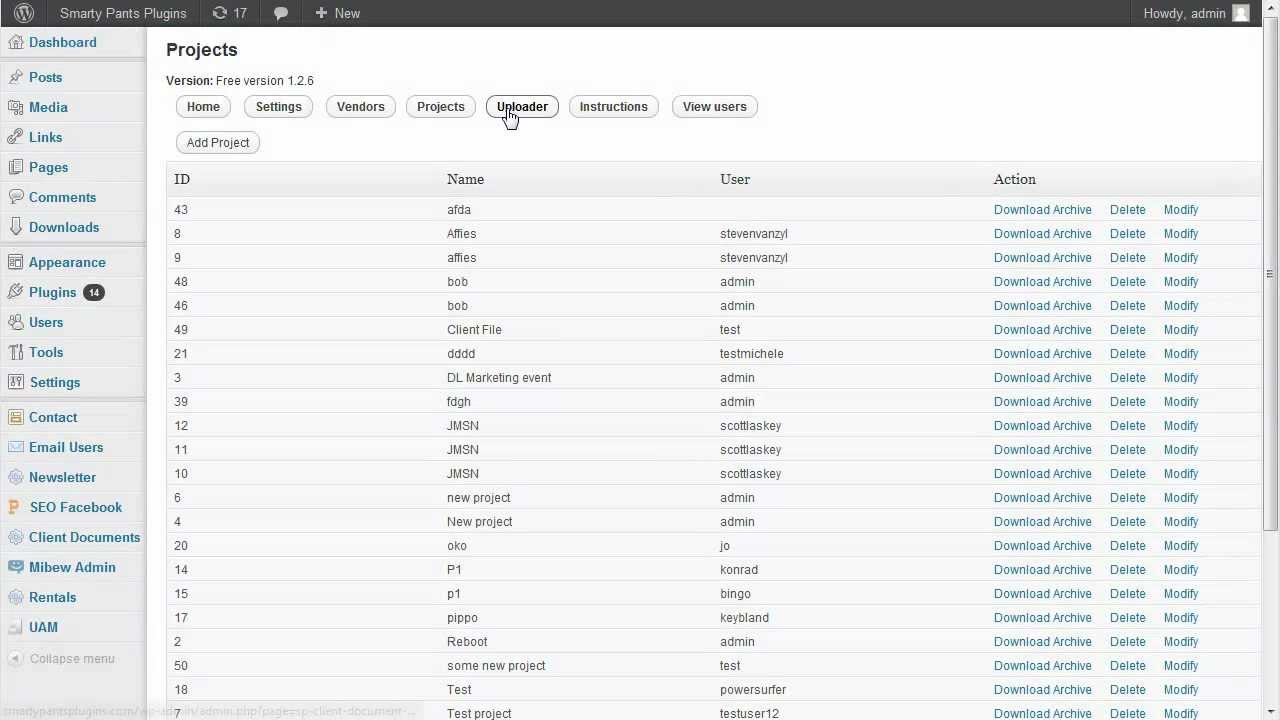The width and height of the screenshot is (1280, 720).
Task: Open the Home tab
Action: click(203, 107)
